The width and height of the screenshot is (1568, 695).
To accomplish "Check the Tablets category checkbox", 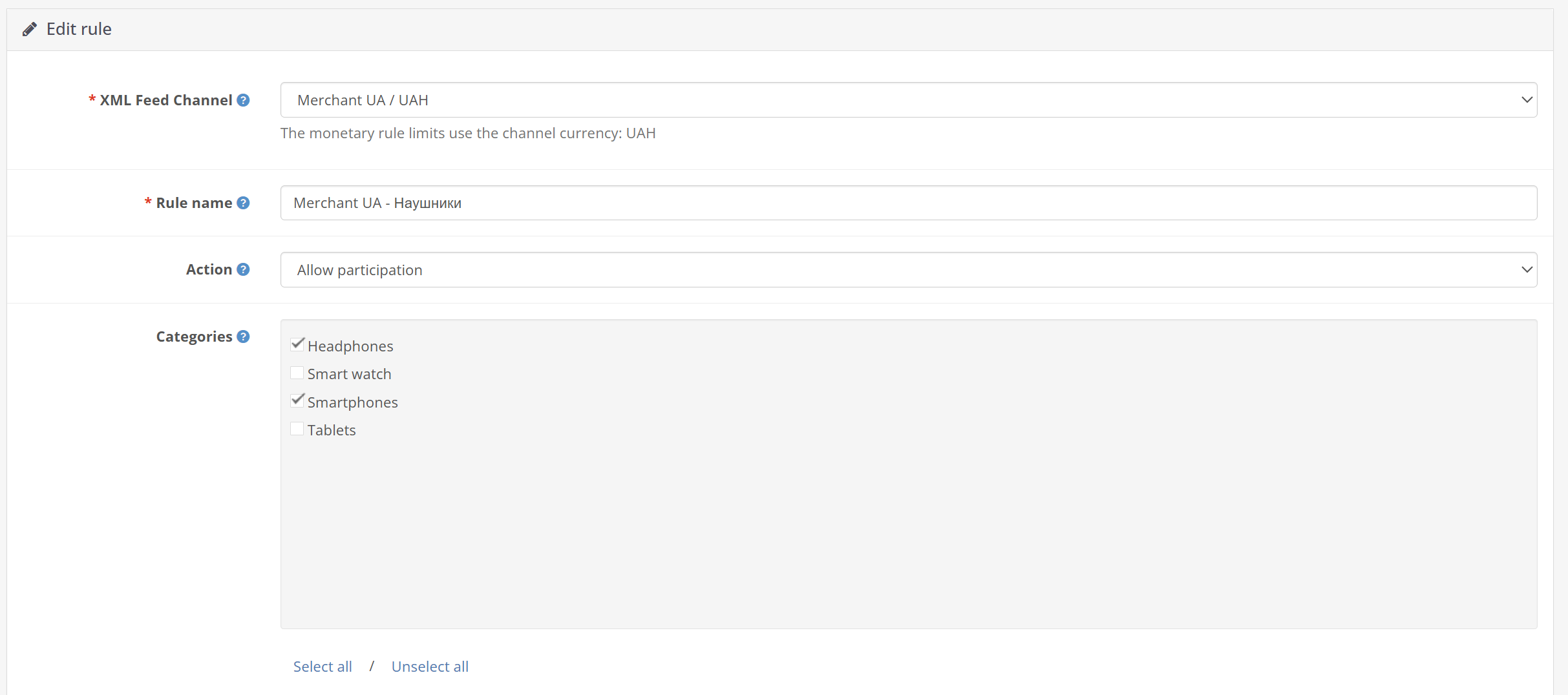I will coord(297,429).
